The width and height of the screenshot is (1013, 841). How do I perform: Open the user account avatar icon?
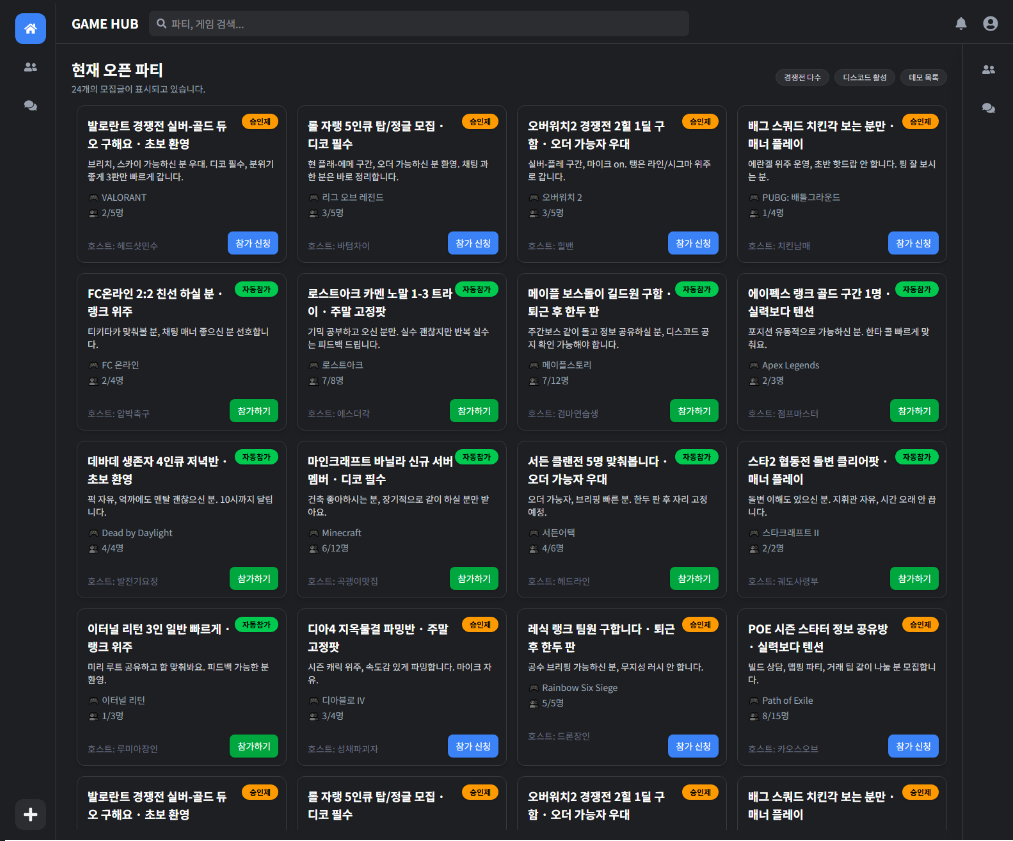pyautogui.click(x=990, y=24)
